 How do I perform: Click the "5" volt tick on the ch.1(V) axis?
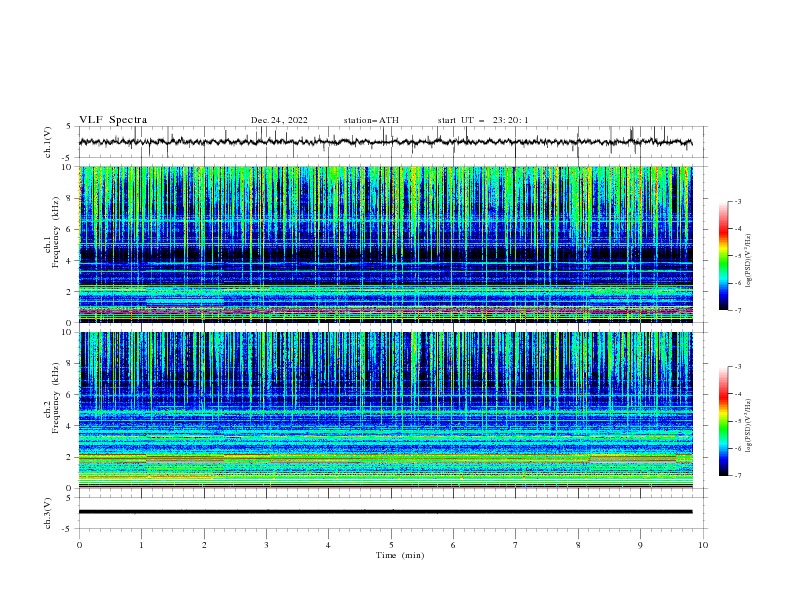(68, 126)
